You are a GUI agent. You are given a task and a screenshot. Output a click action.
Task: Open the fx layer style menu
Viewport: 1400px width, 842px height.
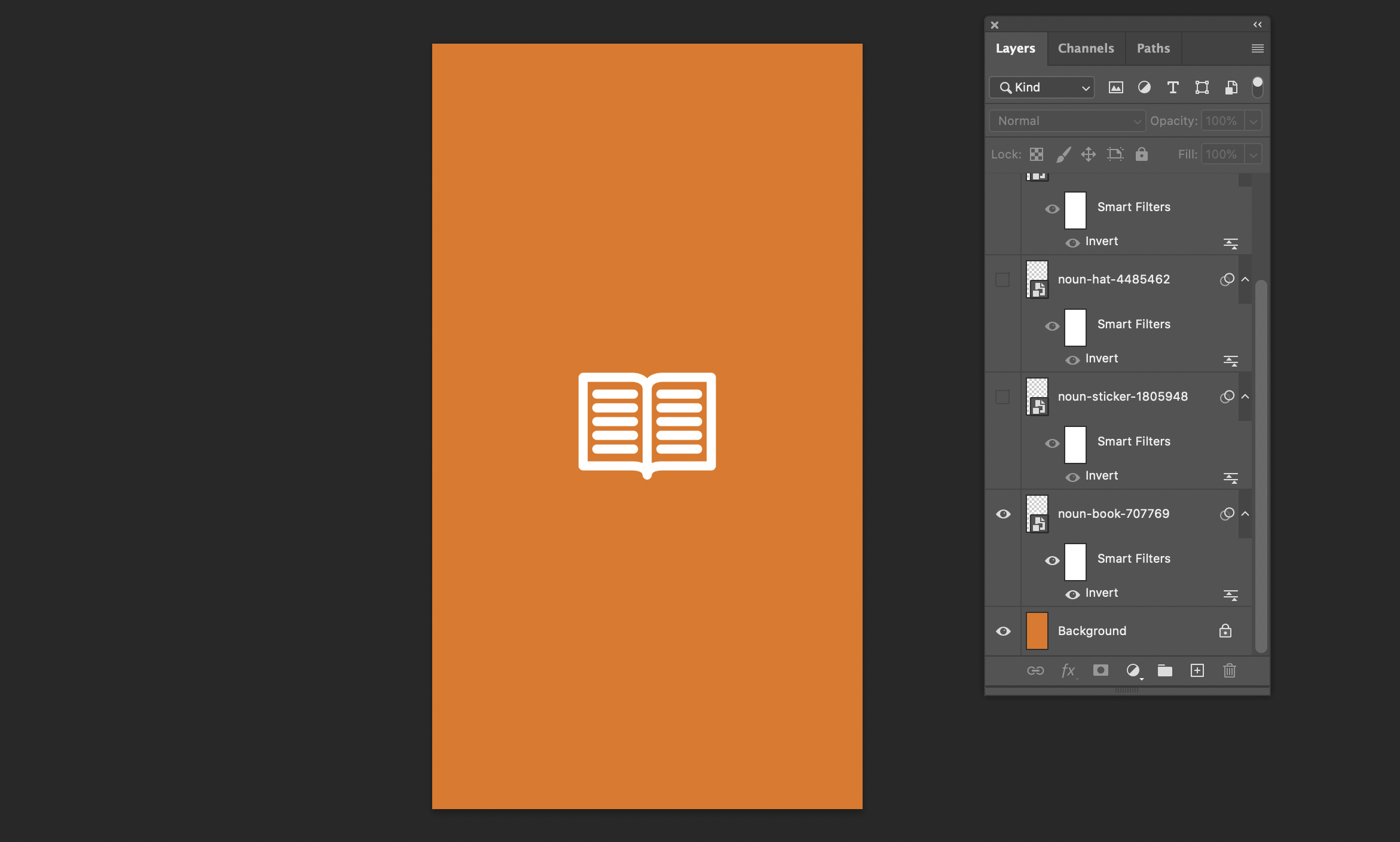click(x=1068, y=670)
